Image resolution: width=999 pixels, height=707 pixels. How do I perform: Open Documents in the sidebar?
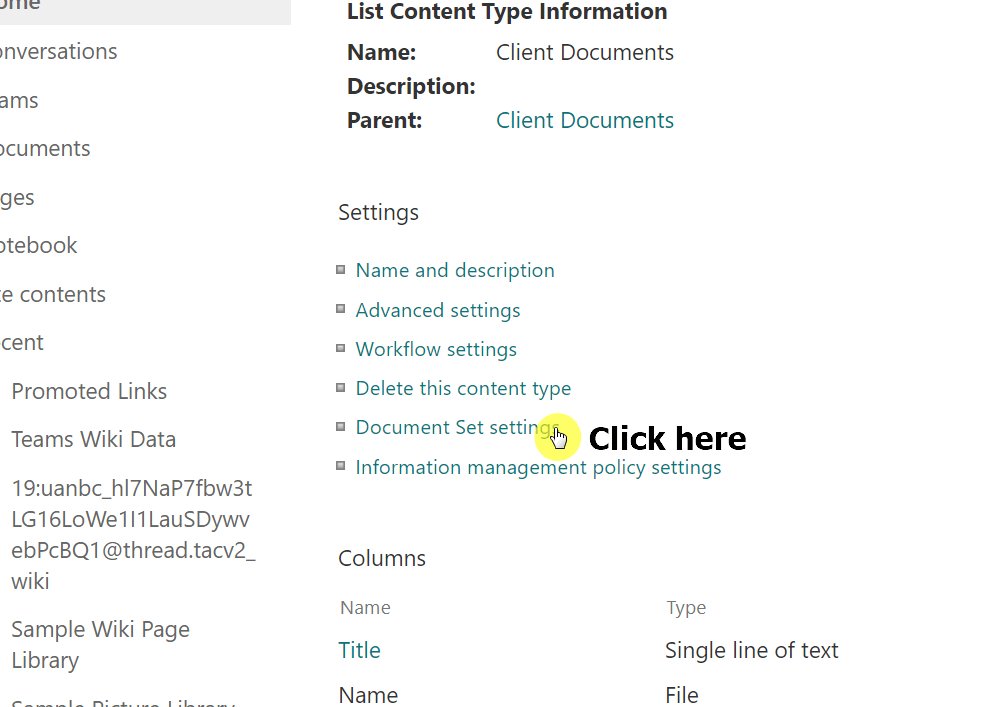point(45,148)
